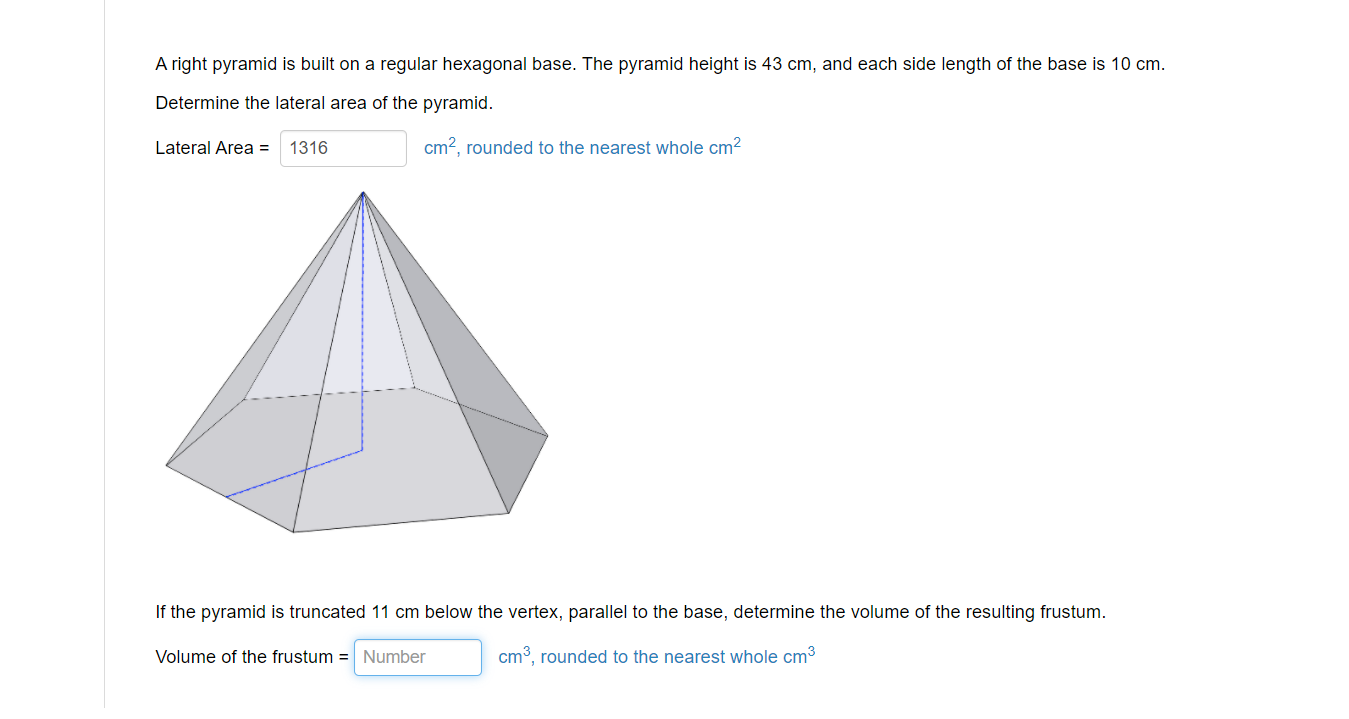
Task: Click the Determine the lateral area instruction line
Action: click(x=326, y=102)
